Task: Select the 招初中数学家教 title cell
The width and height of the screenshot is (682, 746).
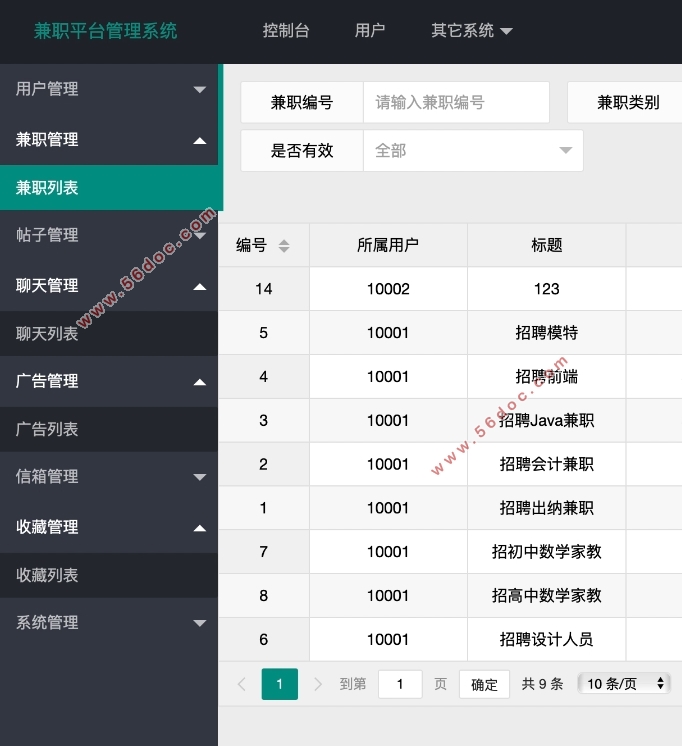Action: pos(546,551)
